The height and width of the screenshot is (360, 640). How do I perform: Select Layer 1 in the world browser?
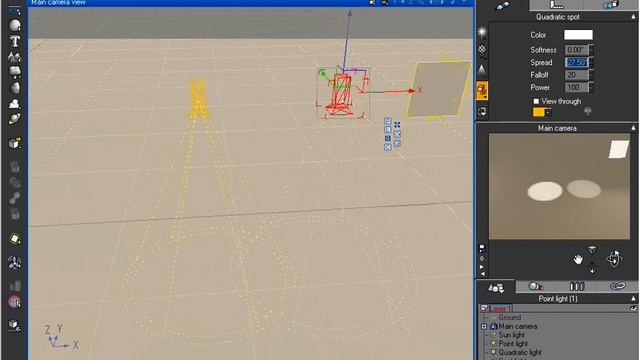coord(500,308)
